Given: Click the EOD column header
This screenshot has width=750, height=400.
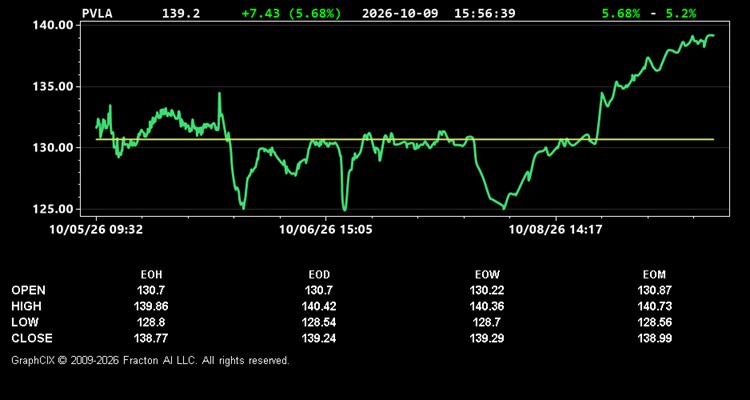Looking at the screenshot, I should [319, 275].
